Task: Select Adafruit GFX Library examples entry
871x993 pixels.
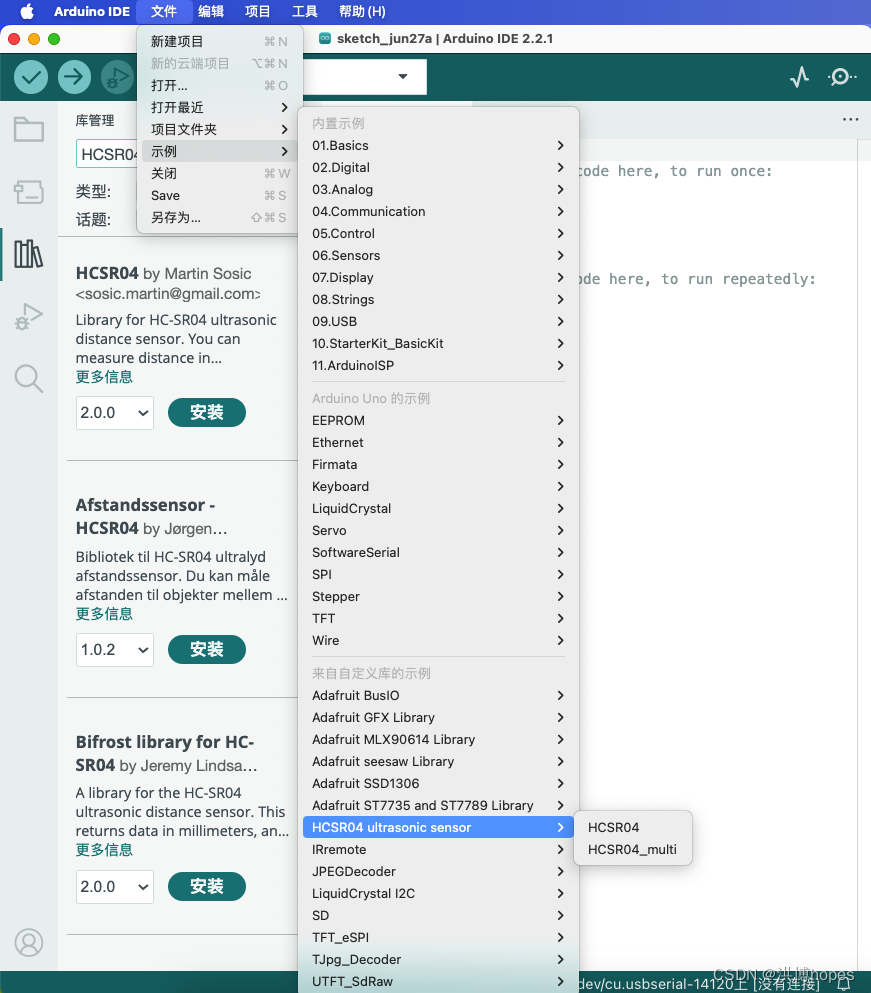Action: click(x=438, y=718)
